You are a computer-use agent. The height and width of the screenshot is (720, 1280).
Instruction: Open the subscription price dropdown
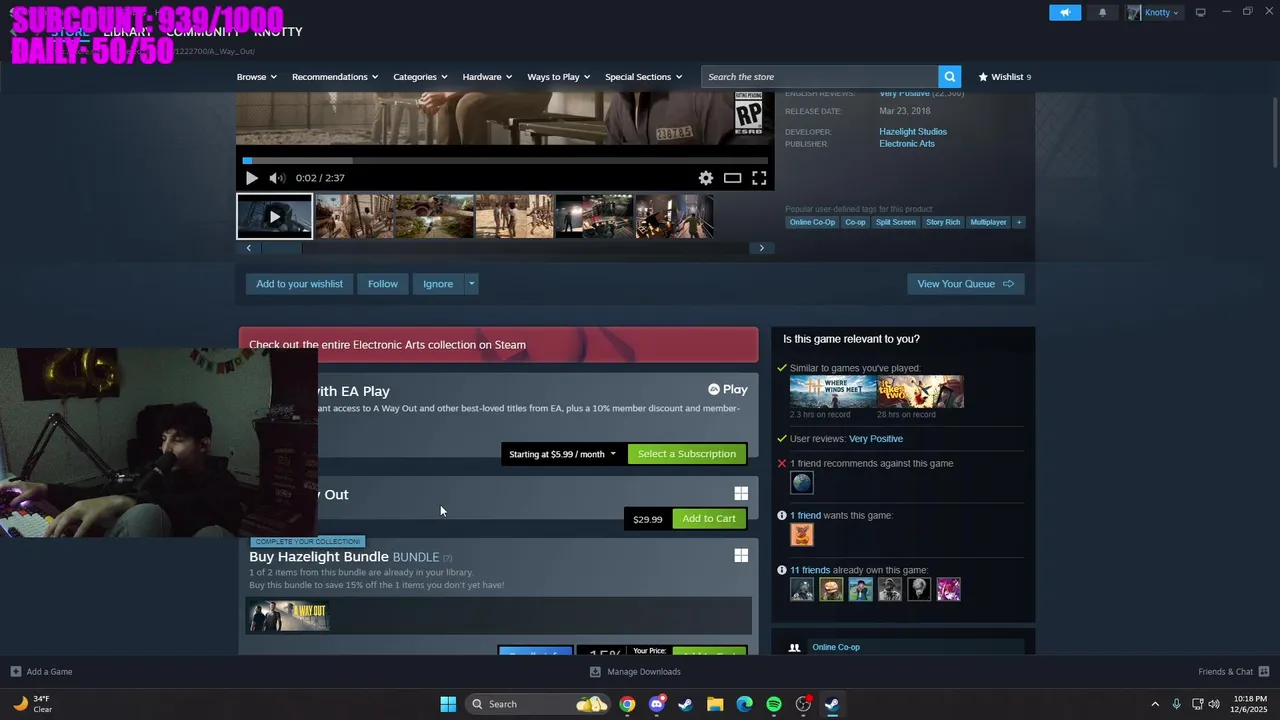point(563,454)
